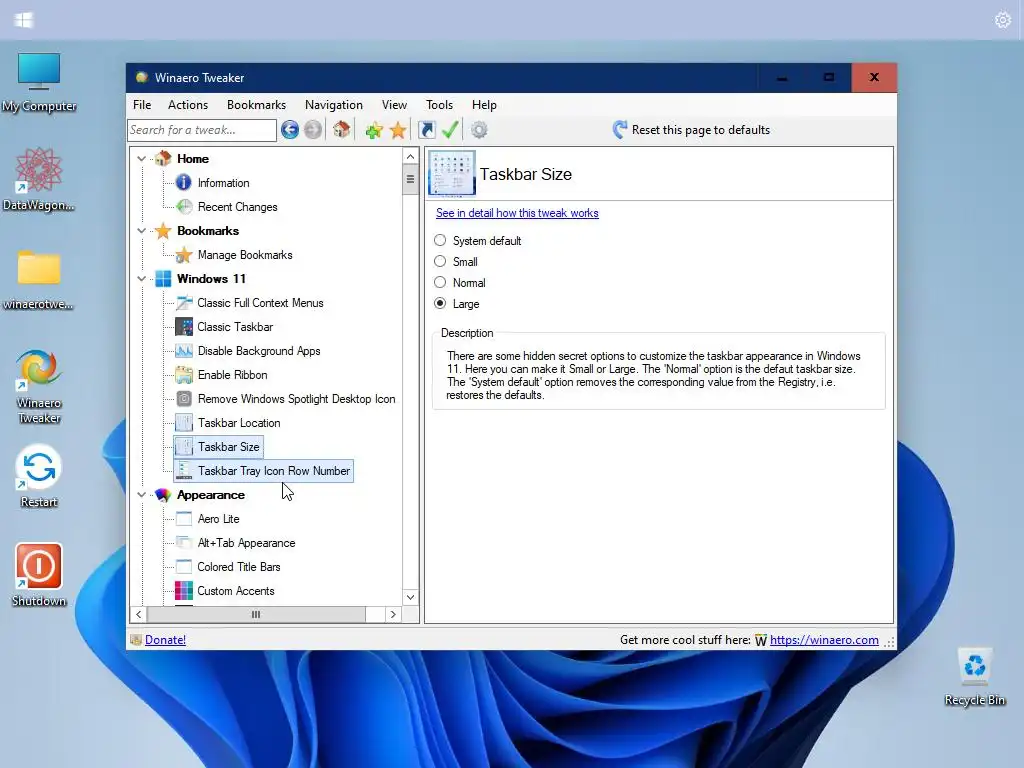
Task: Go to Home page toolbar icon
Action: (342, 130)
